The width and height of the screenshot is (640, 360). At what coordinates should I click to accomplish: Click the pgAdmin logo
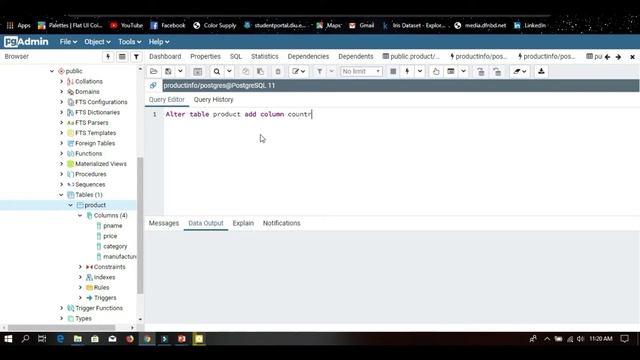click(26, 42)
